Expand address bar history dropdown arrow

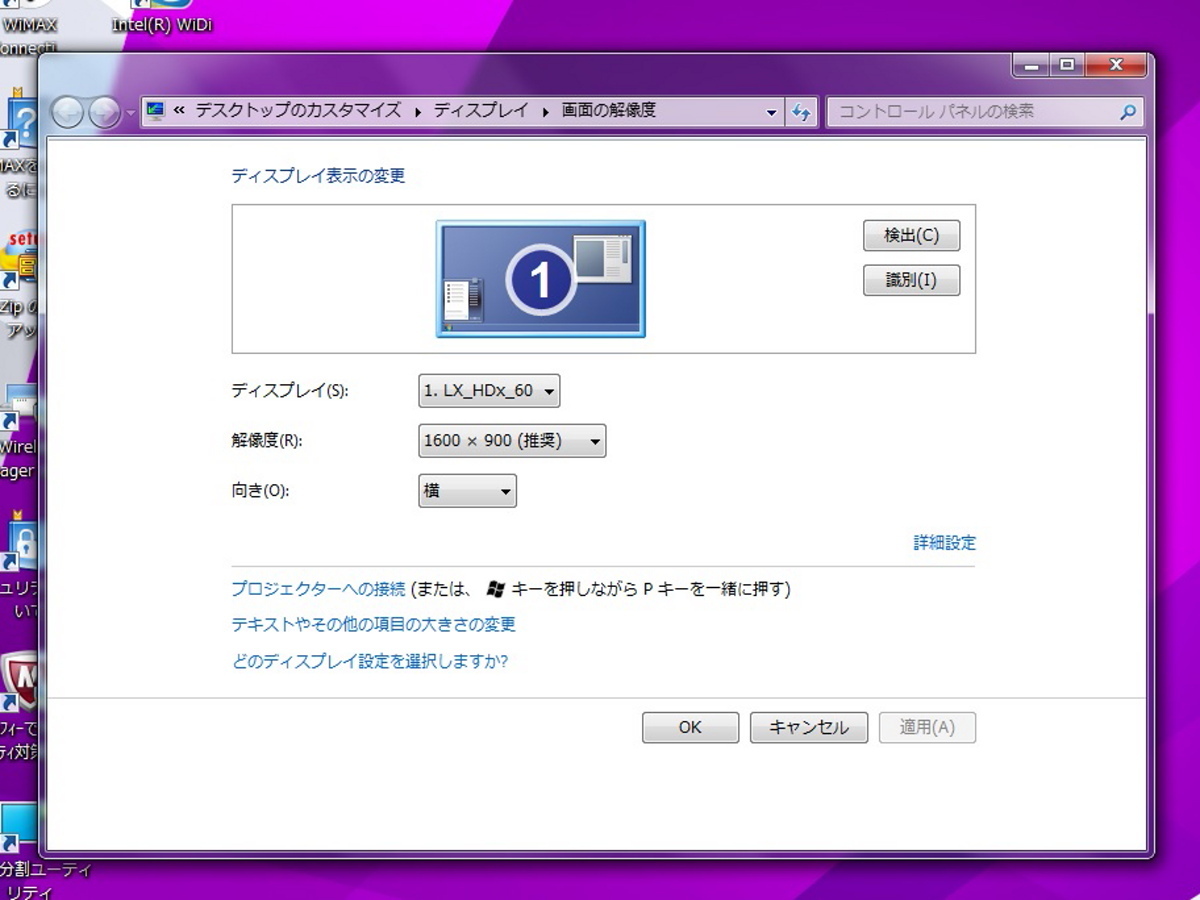(771, 112)
